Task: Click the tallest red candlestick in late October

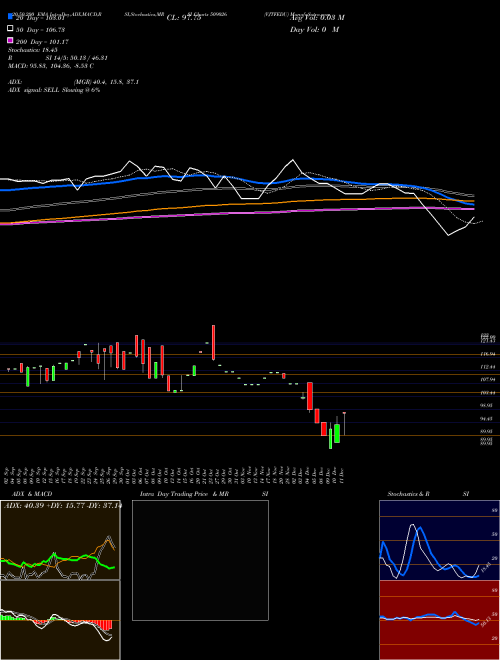Action: [213, 342]
